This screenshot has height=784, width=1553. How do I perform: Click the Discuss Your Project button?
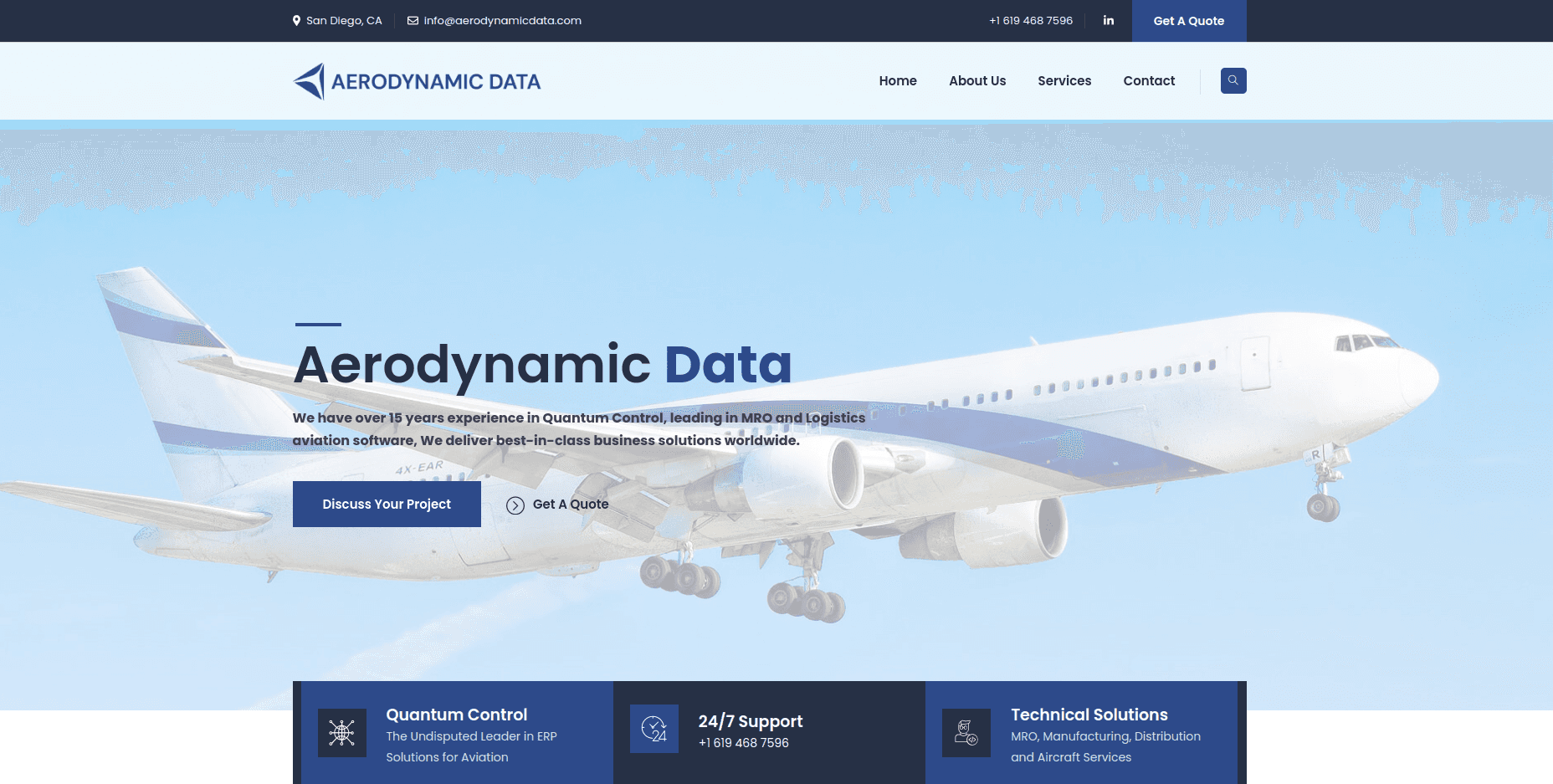387,504
